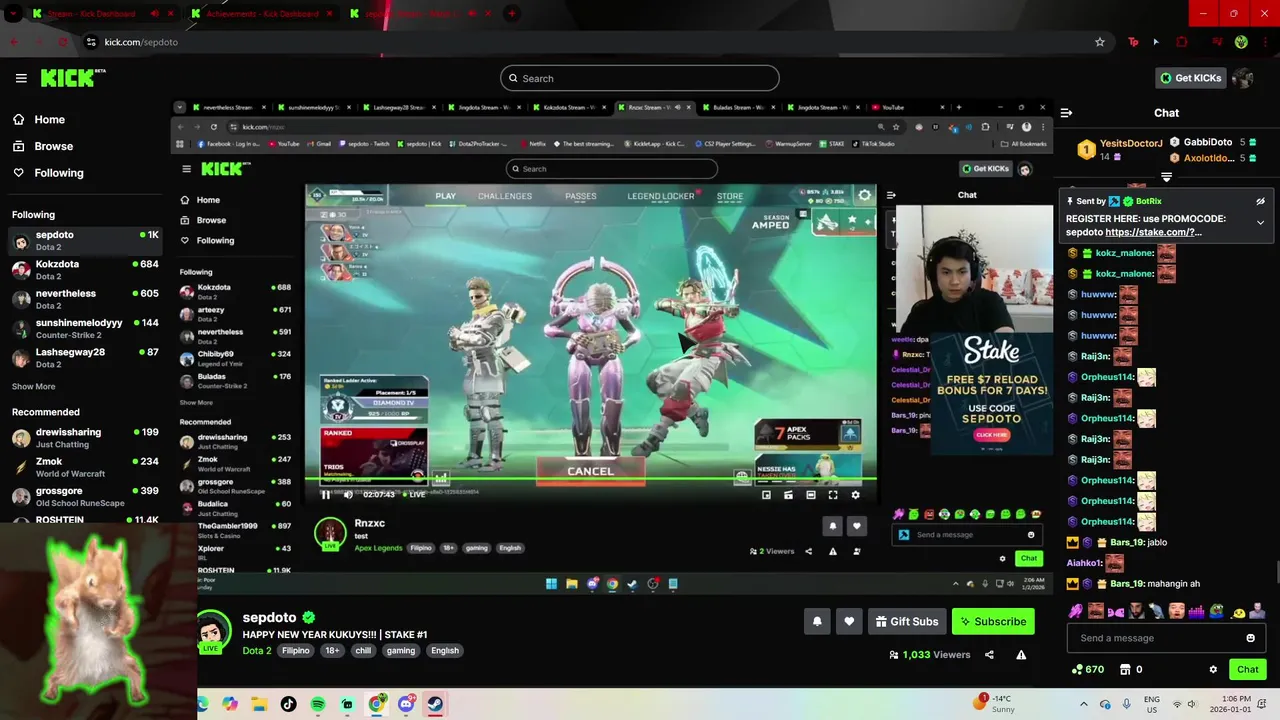Open TikTok from Windows taskbar
The image size is (1280, 720).
(289, 704)
